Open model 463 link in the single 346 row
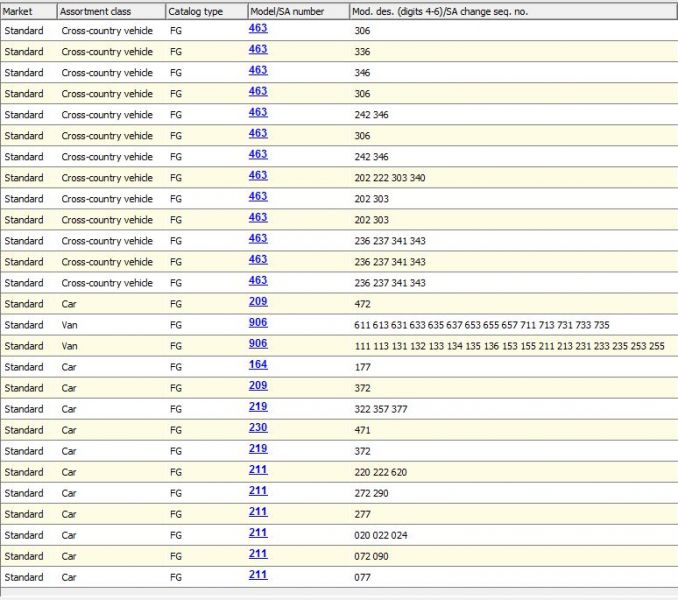678x600 pixels. pos(258,71)
